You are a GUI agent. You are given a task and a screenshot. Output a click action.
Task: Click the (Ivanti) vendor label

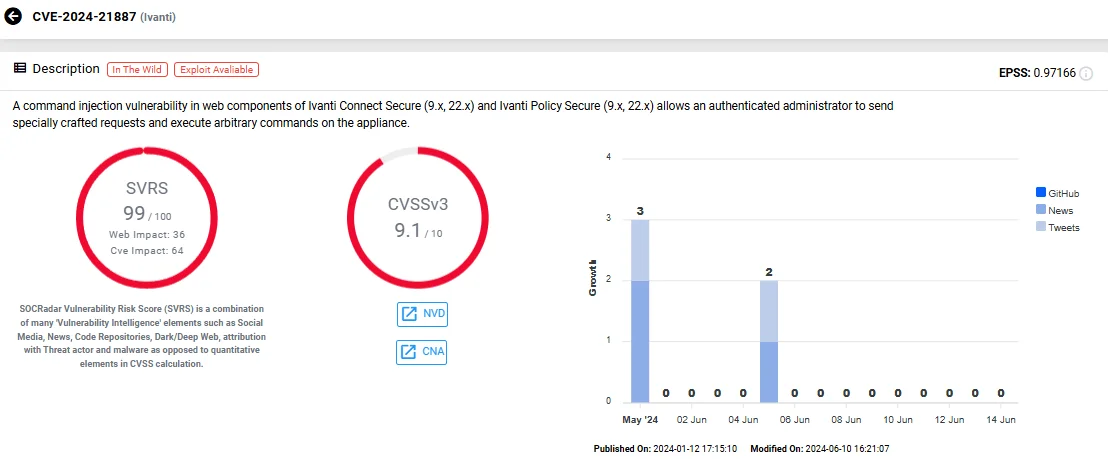click(158, 17)
